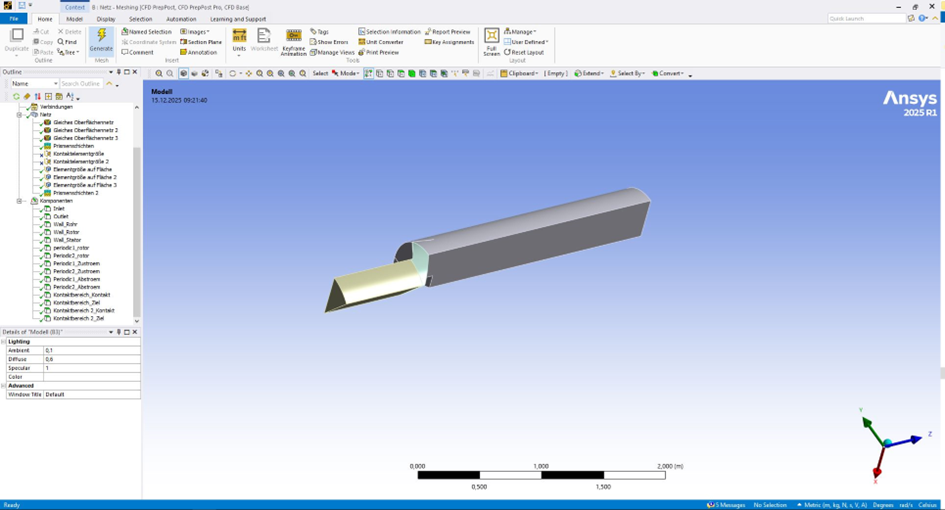Collapse the Komponenten tree node
Image resolution: width=945 pixels, height=510 pixels.
(19, 201)
